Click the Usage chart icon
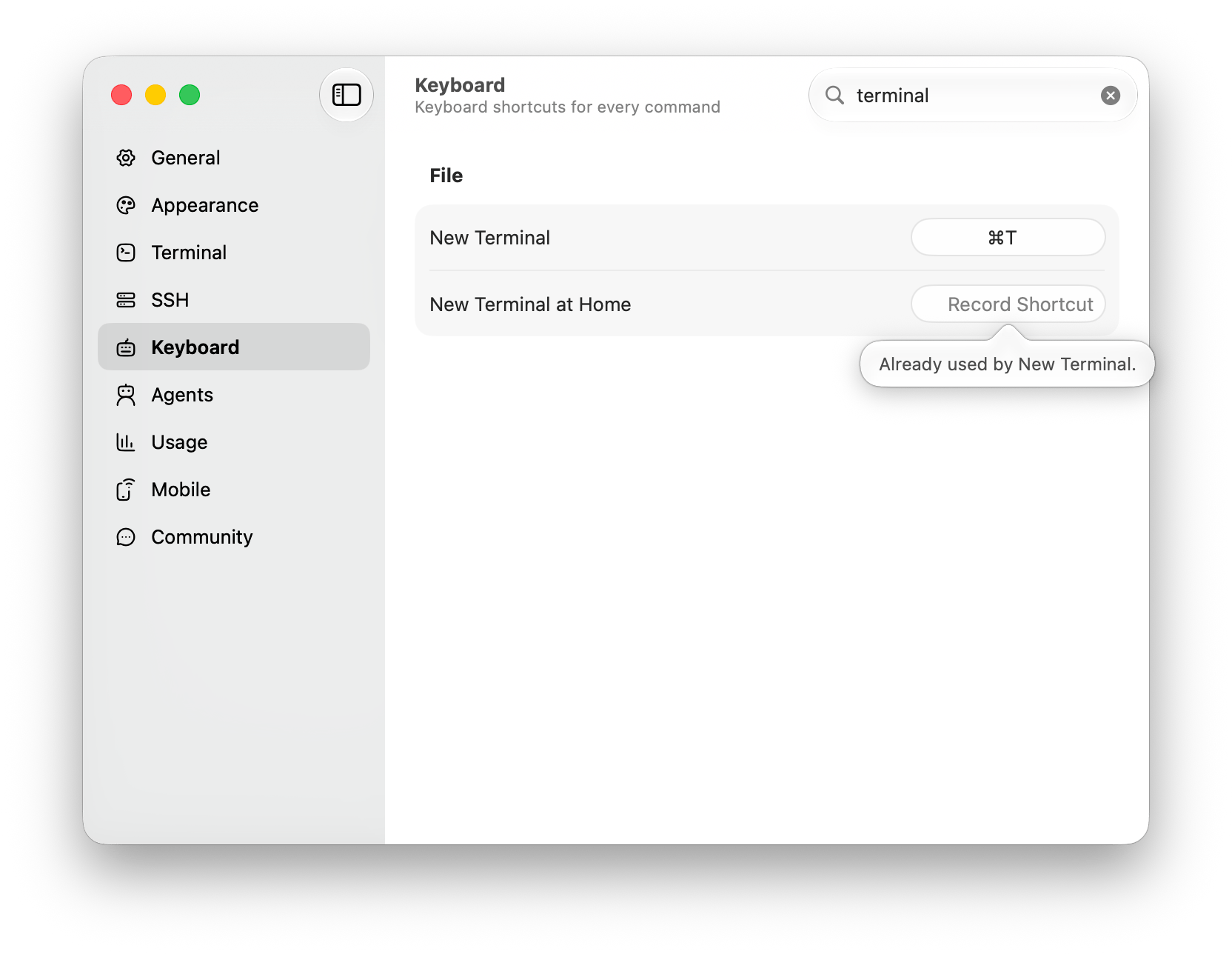The height and width of the screenshot is (954, 1232). point(126,442)
